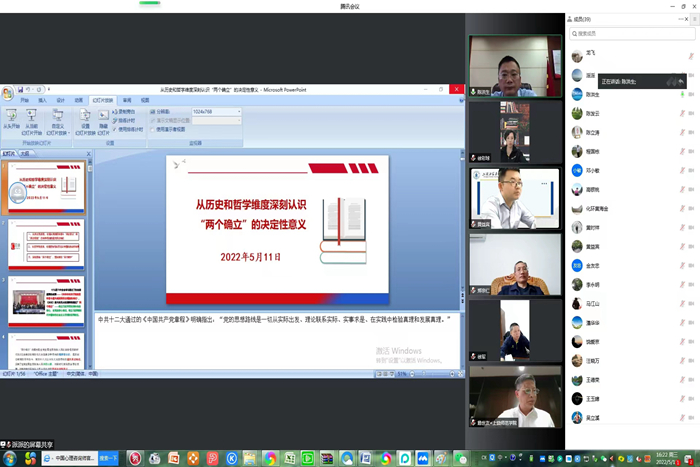The image size is (700, 467).
Task: Open the 开始 ribbon tab
Action: coord(24,100)
